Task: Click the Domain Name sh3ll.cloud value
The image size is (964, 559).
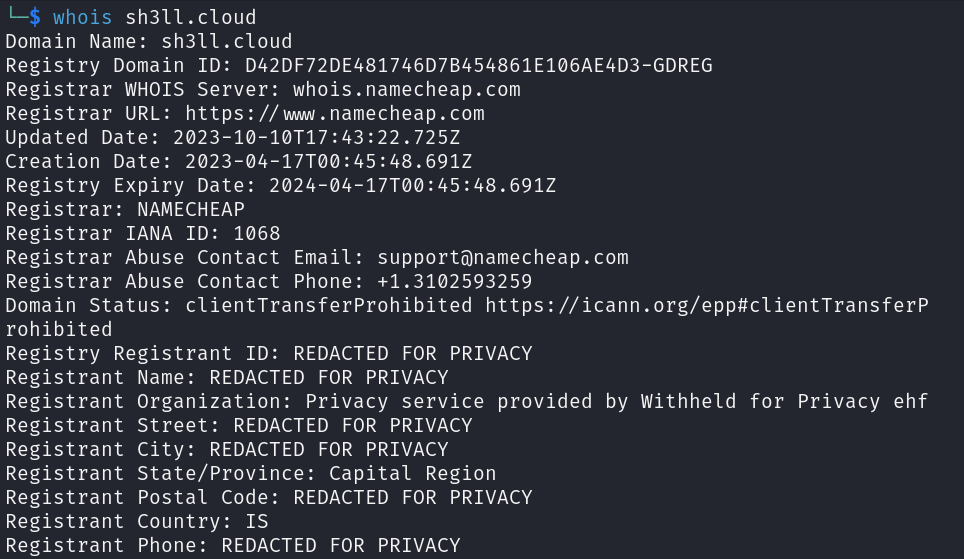Action: [226, 42]
